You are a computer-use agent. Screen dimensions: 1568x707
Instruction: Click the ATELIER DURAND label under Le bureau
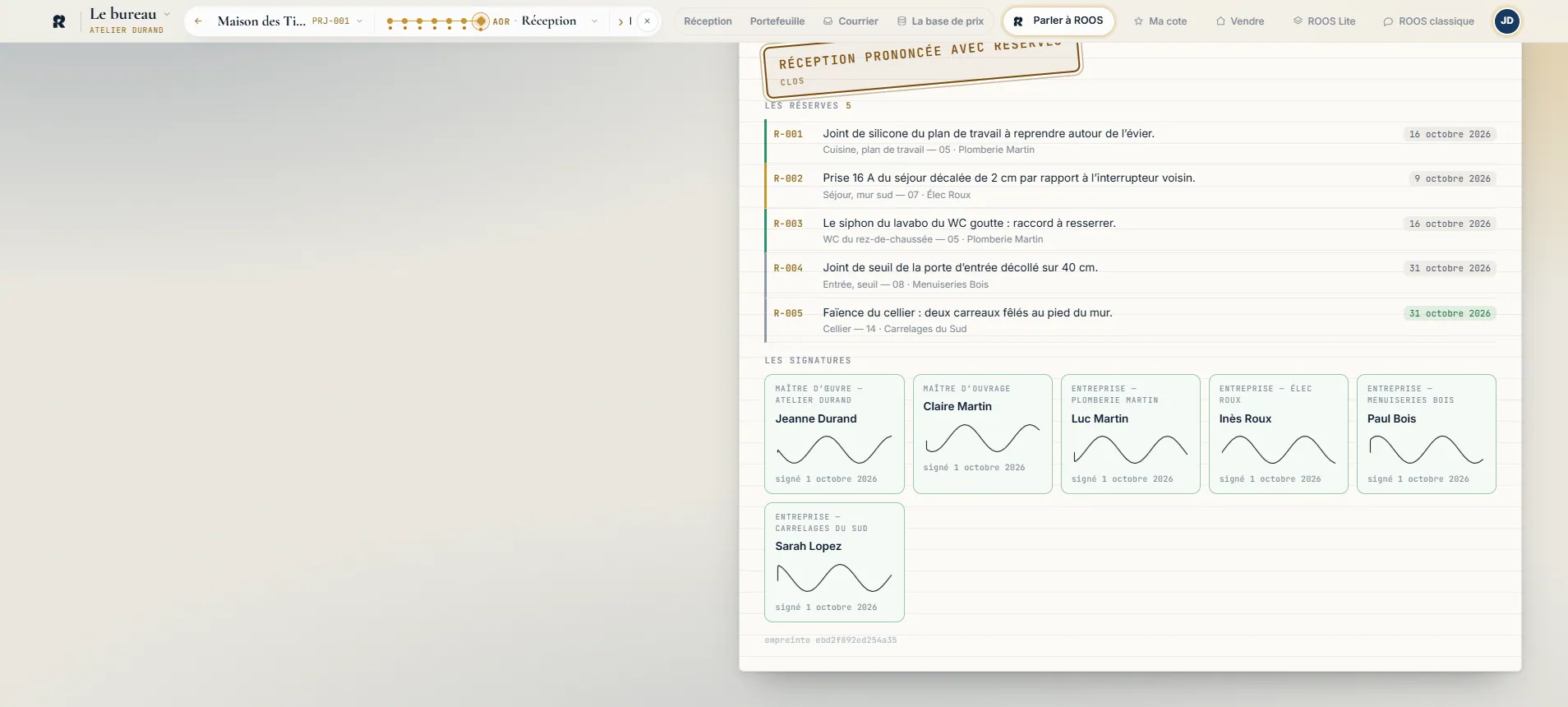coord(127,30)
